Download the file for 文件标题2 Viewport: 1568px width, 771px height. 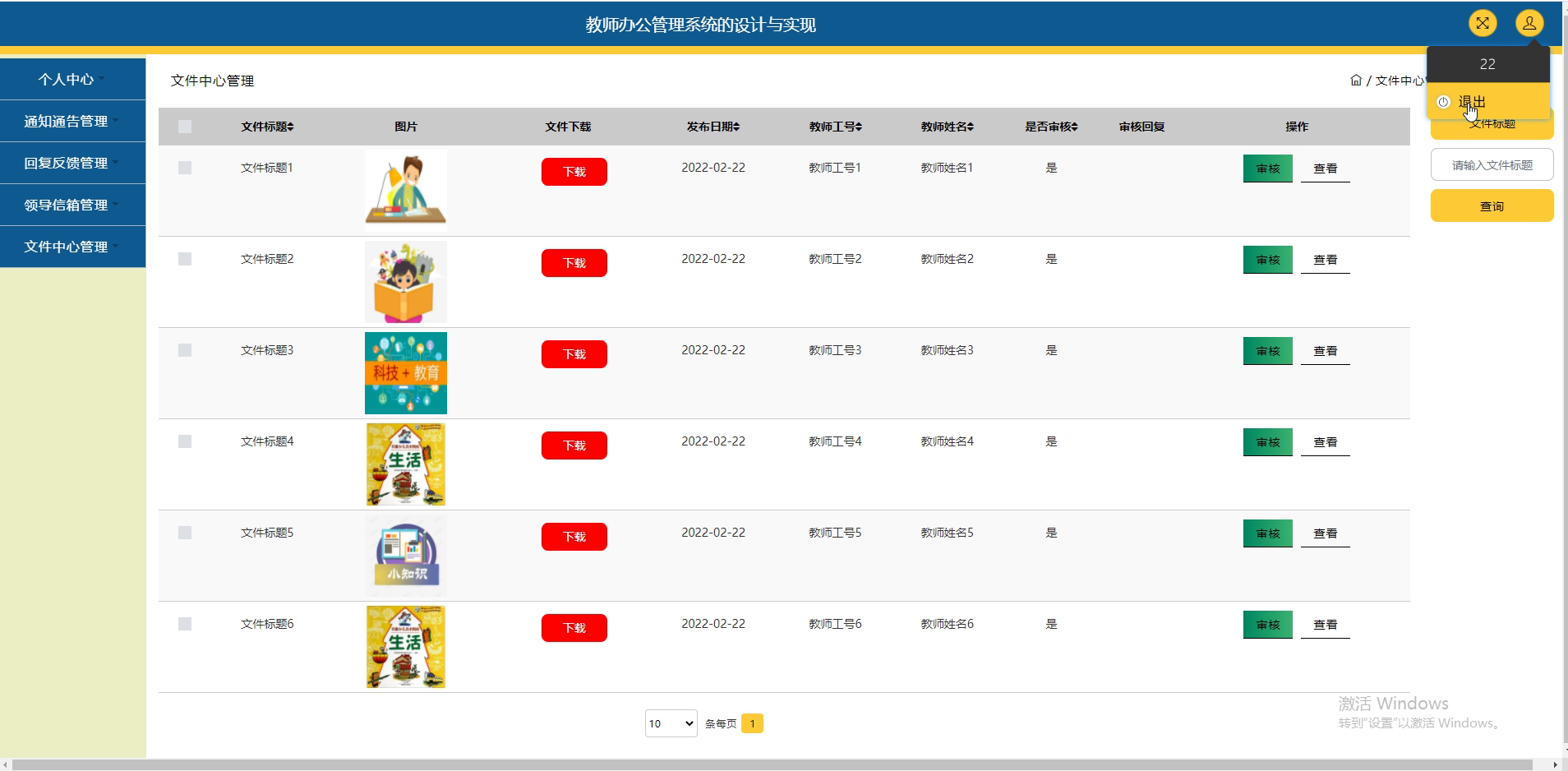(574, 263)
